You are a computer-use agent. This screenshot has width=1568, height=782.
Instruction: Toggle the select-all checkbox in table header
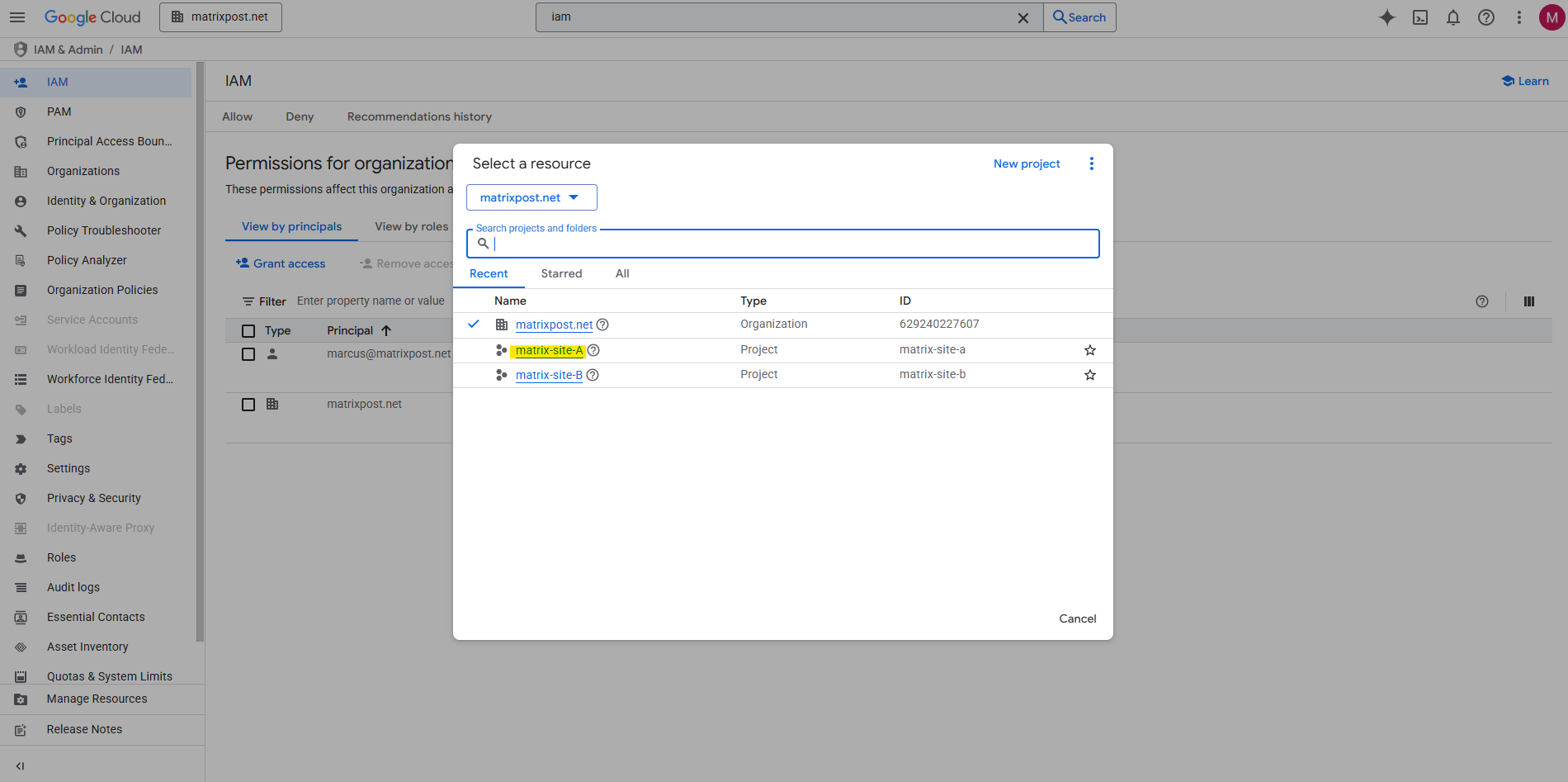tap(248, 331)
